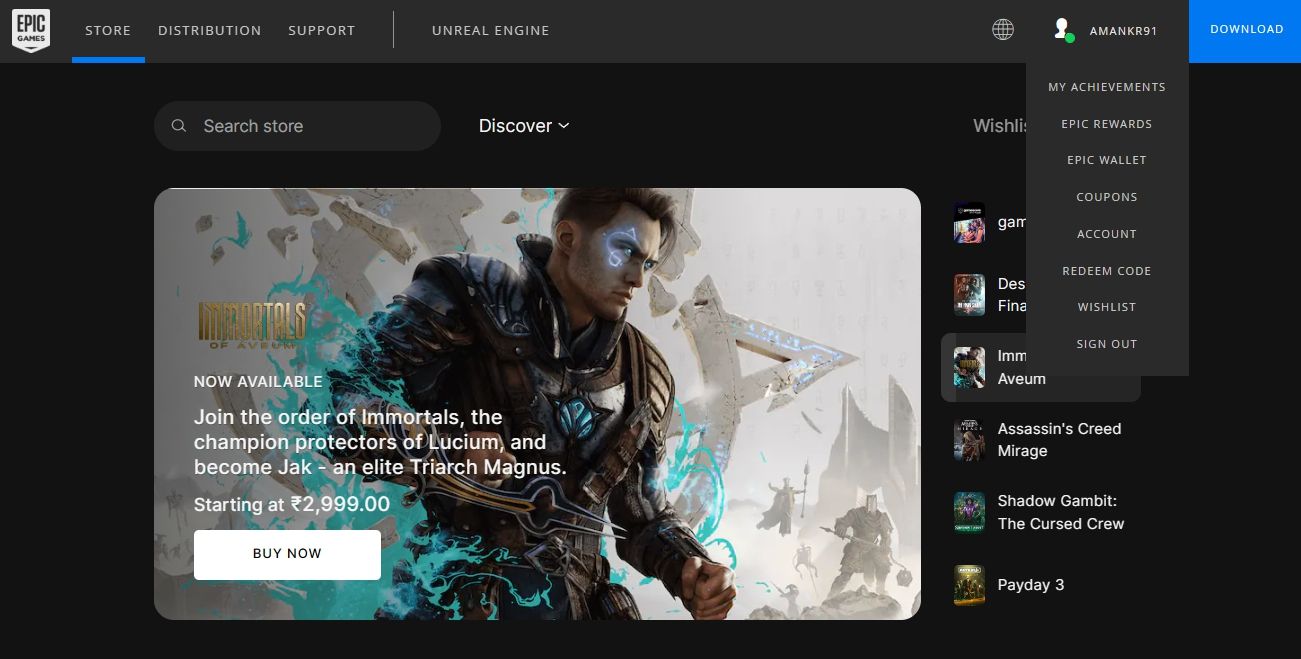Expand the Discover dropdown
This screenshot has height=659, width=1301.
tap(523, 126)
